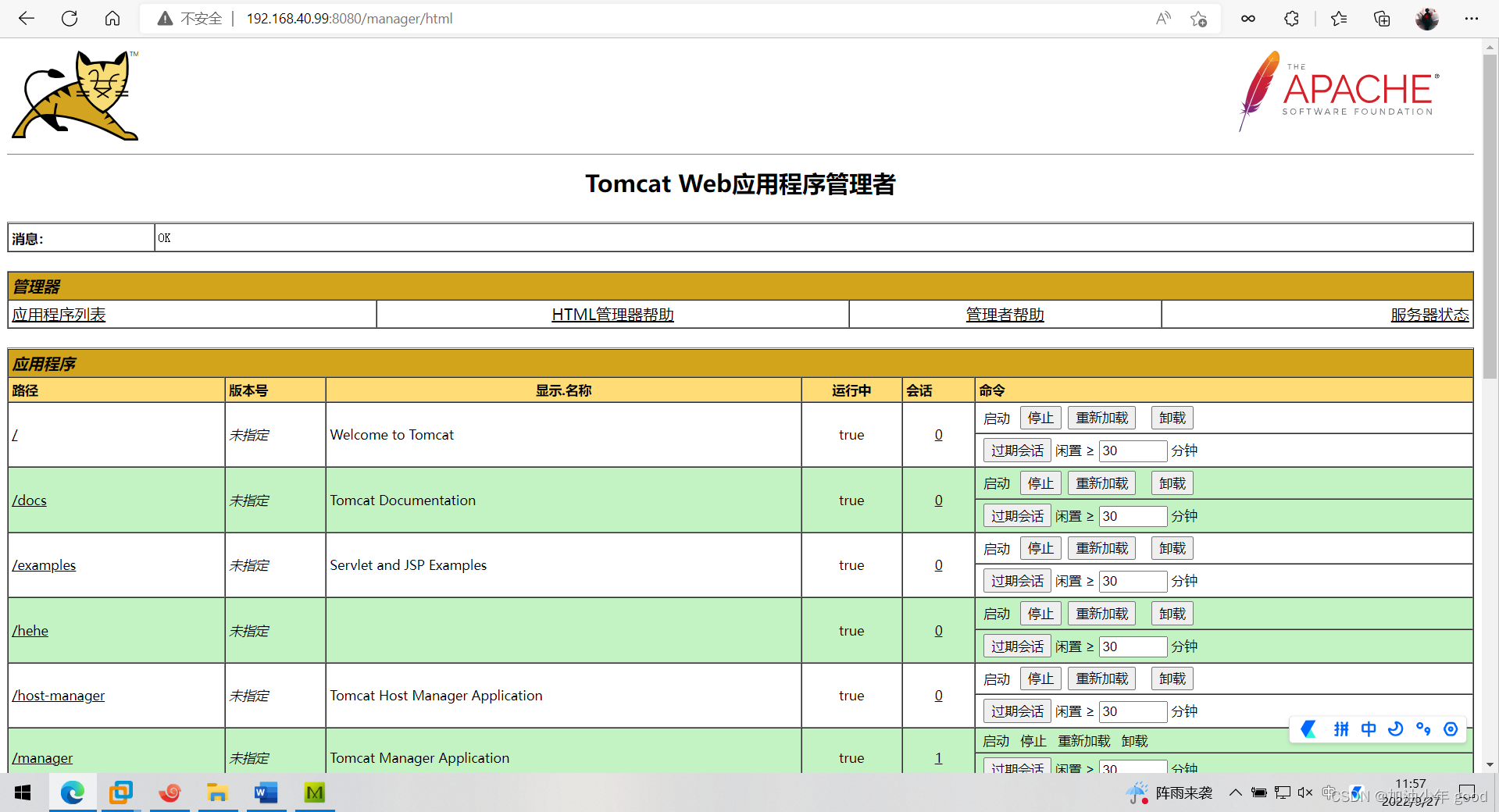
Task: Open the browser extensions puzzle icon
Action: click(x=1292, y=19)
